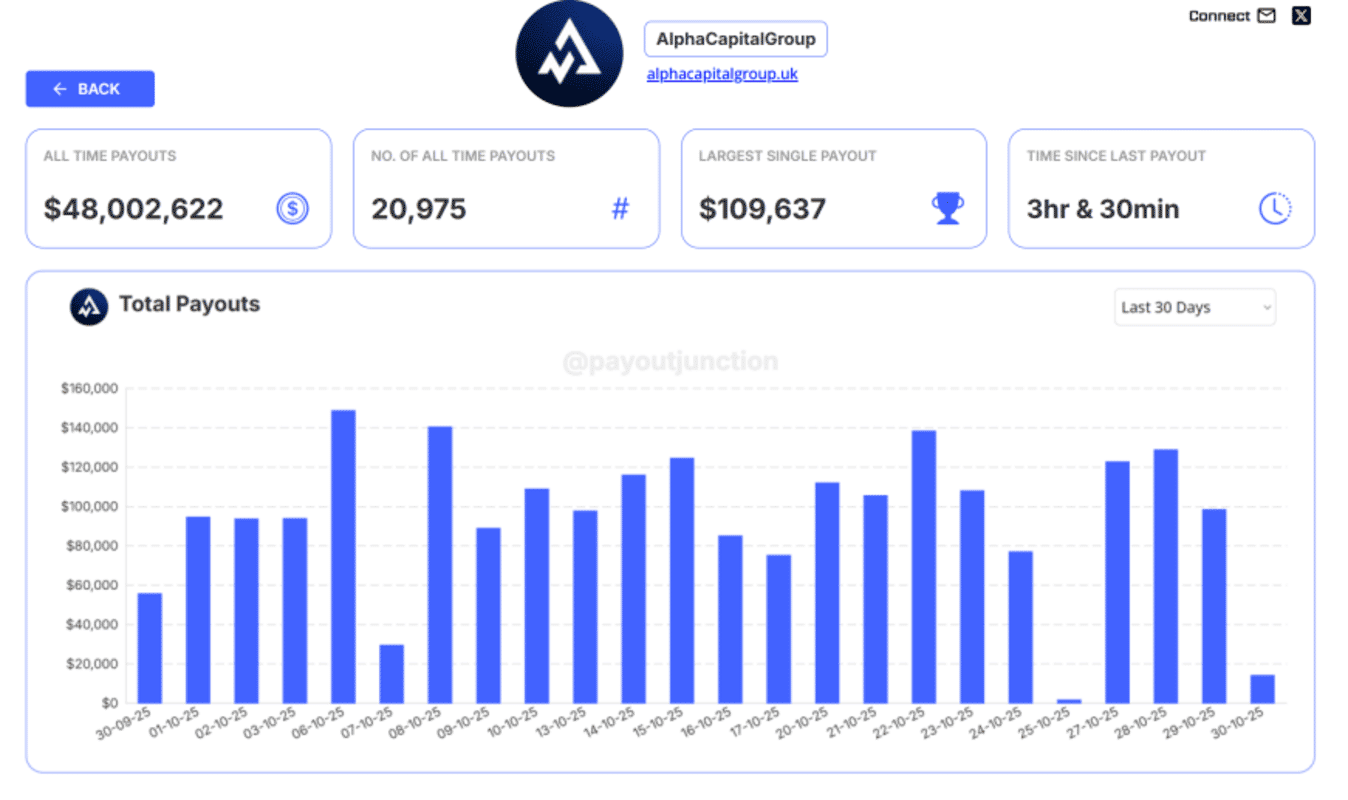Go back using the BACK button
This screenshot has width=1348, height=800.
click(90, 89)
